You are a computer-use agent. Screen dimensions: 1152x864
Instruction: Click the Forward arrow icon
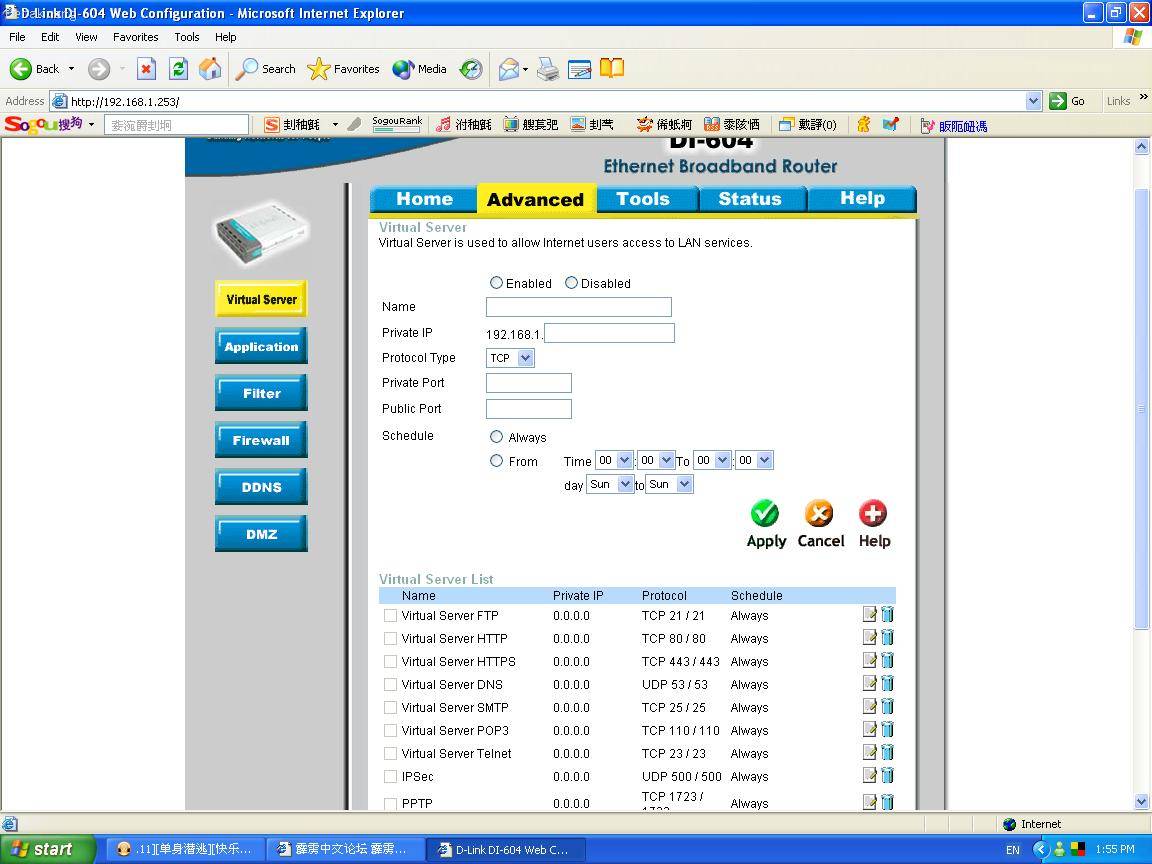(98, 69)
